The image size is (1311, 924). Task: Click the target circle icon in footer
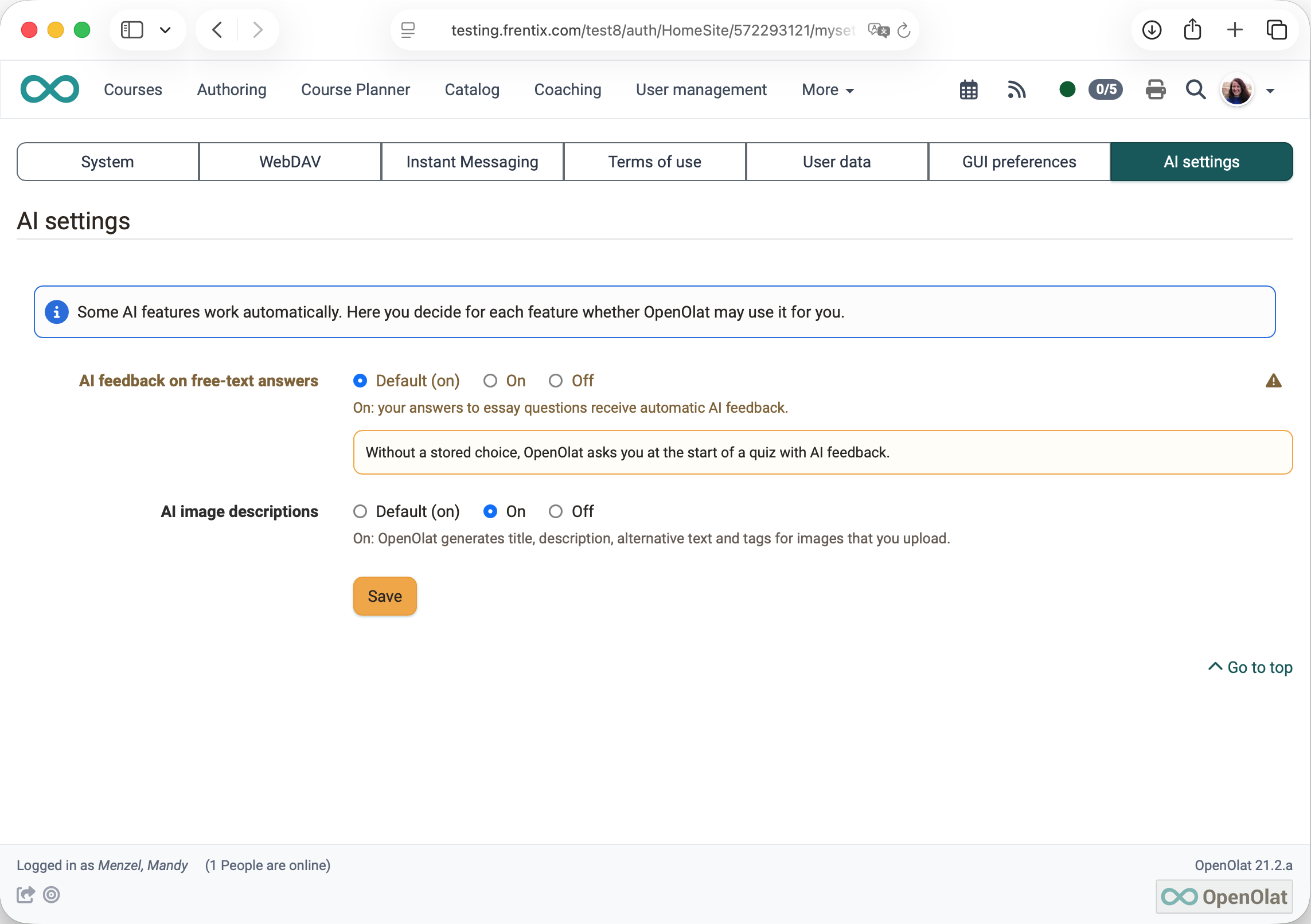52,894
